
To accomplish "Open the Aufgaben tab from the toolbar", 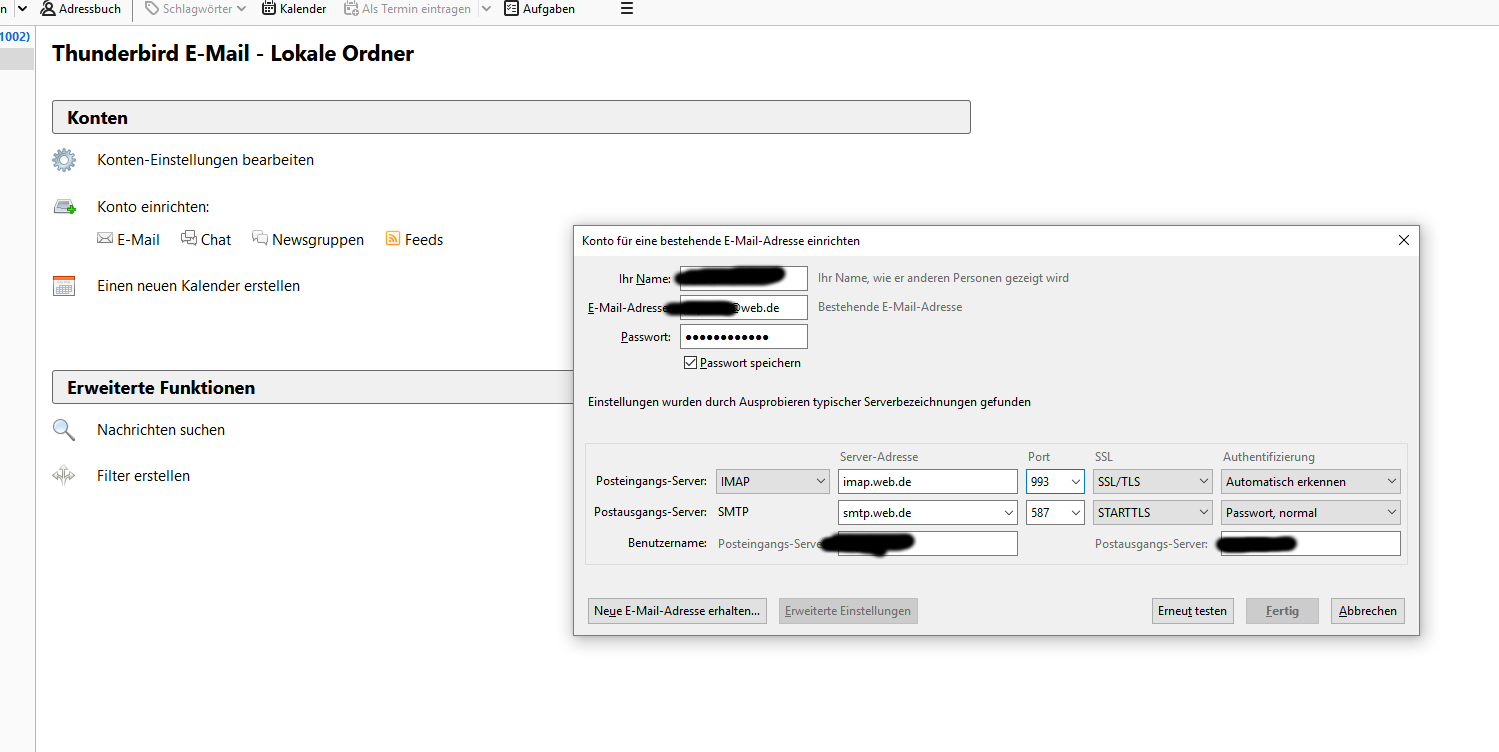I will 539,9.
